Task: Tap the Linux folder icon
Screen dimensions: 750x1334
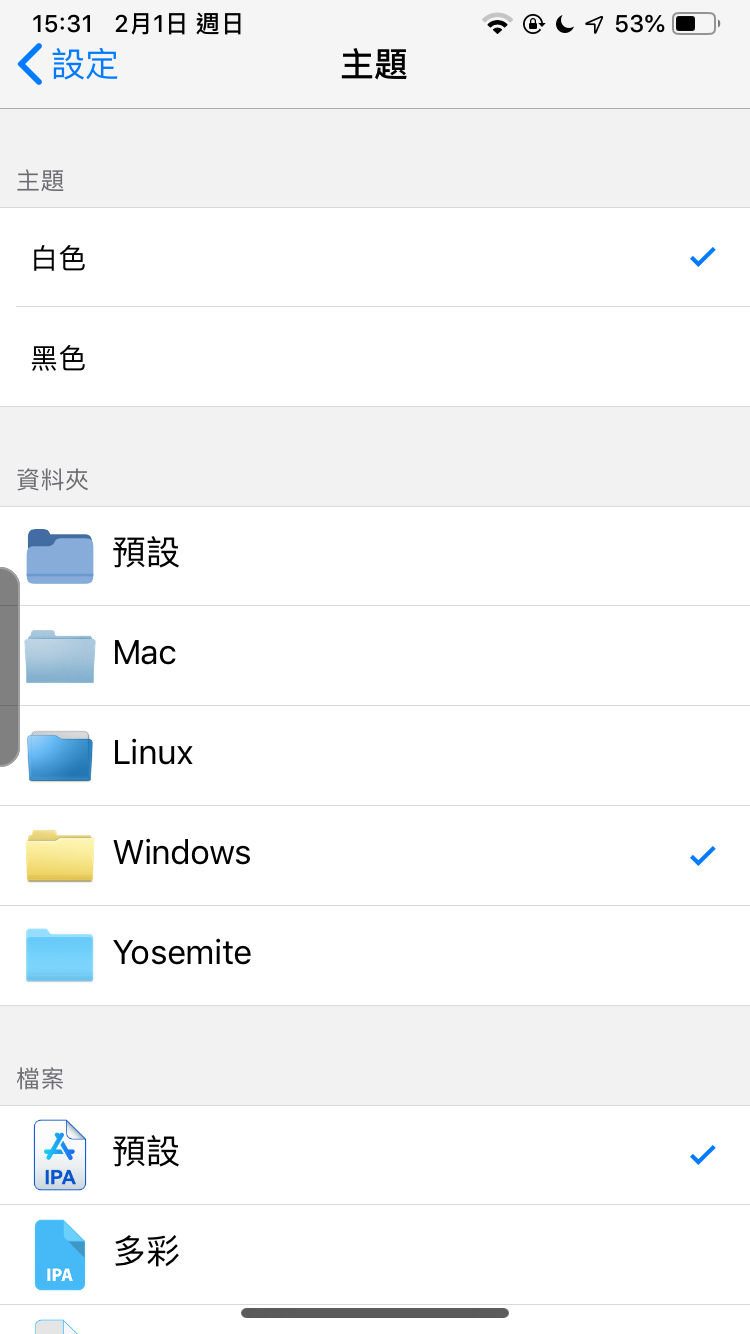Action: pyautogui.click(x=60, y=756)
